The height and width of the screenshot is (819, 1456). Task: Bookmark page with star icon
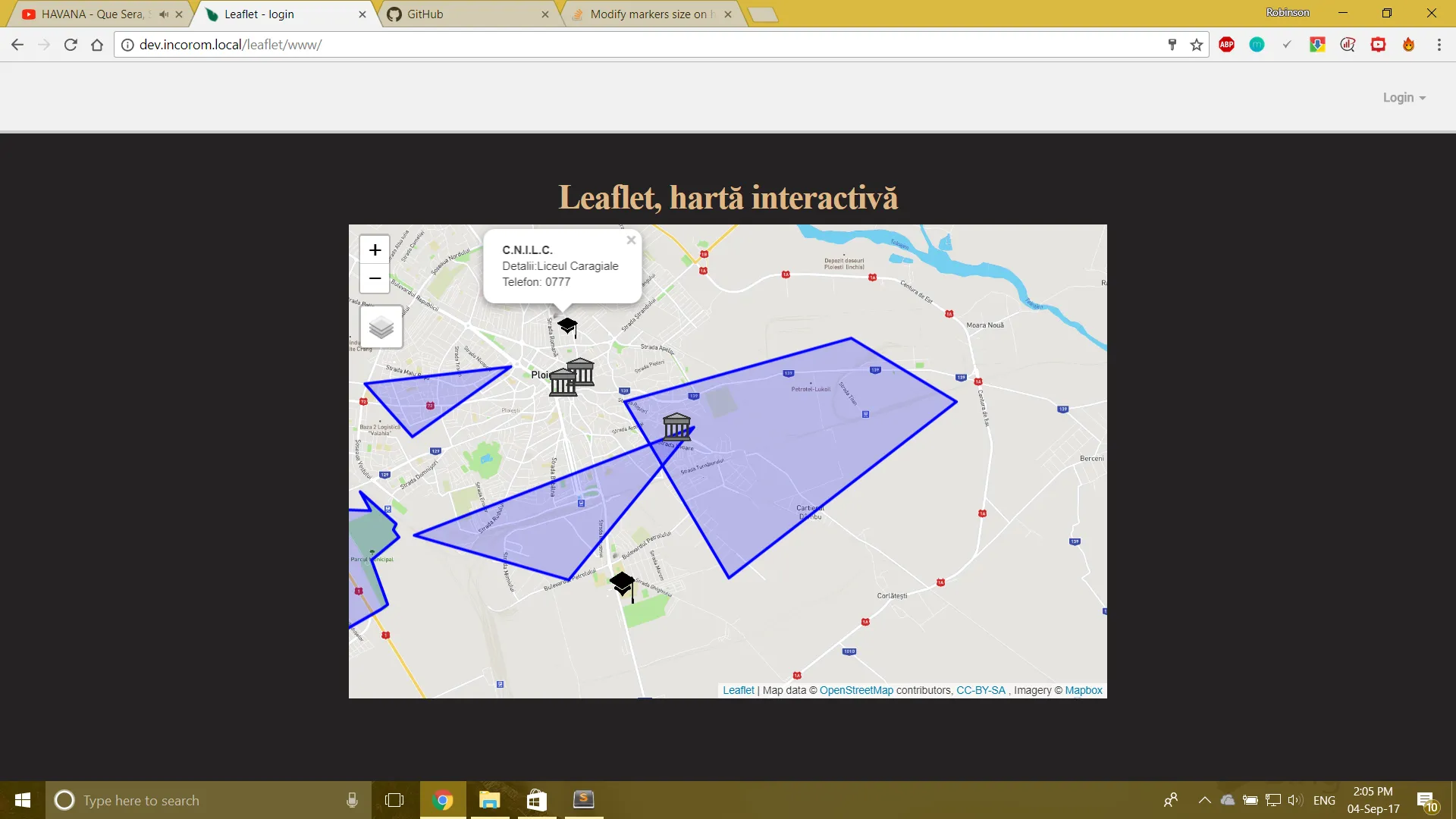(1197, 45)
